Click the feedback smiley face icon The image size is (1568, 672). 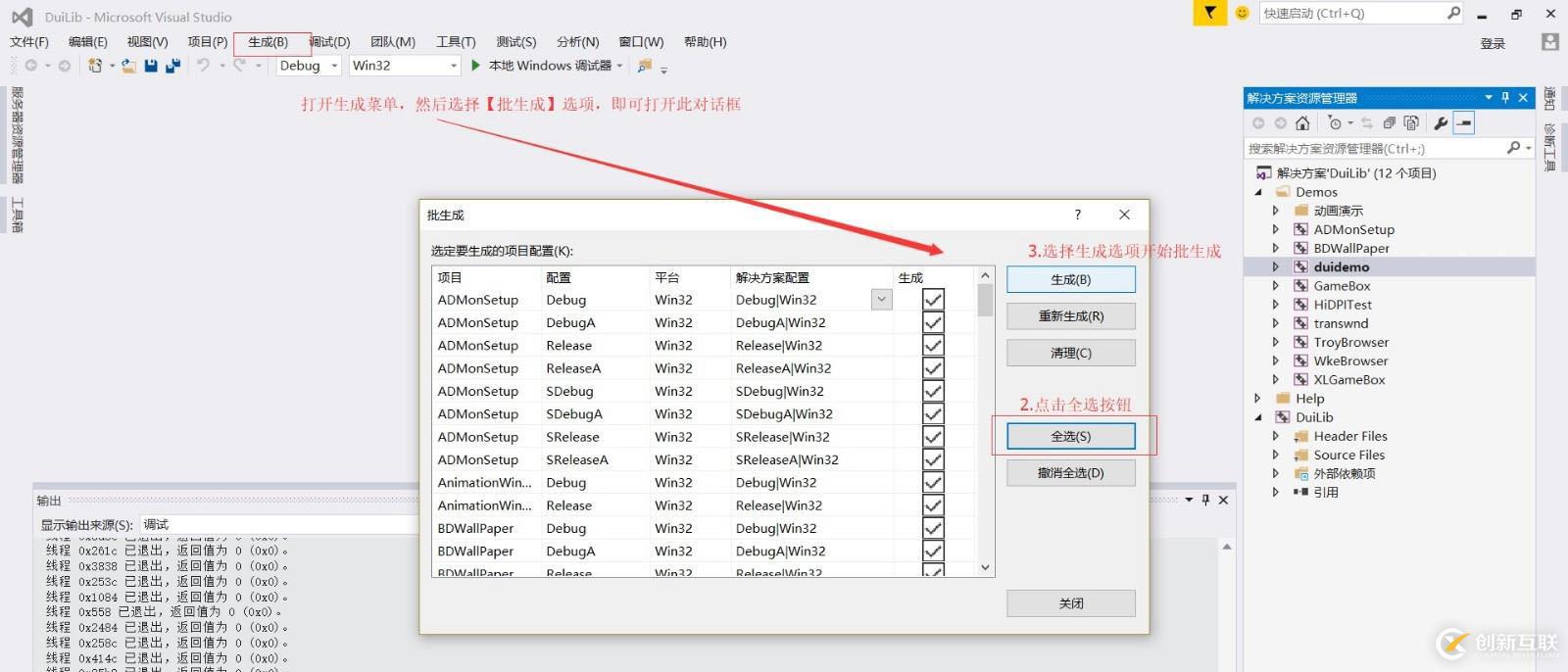1242,13
